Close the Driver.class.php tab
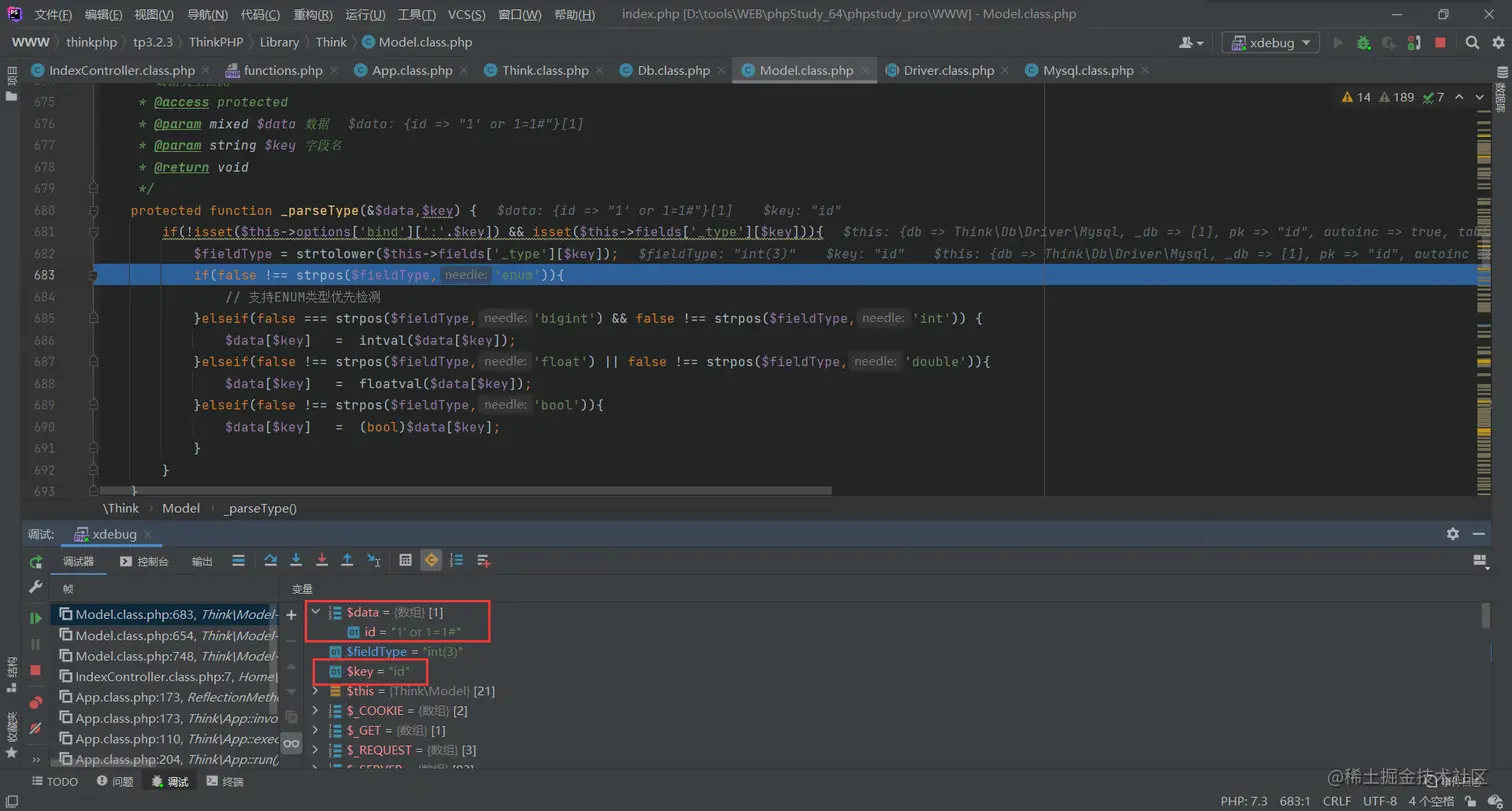 pyautogui.click(x=1006, y=71)
